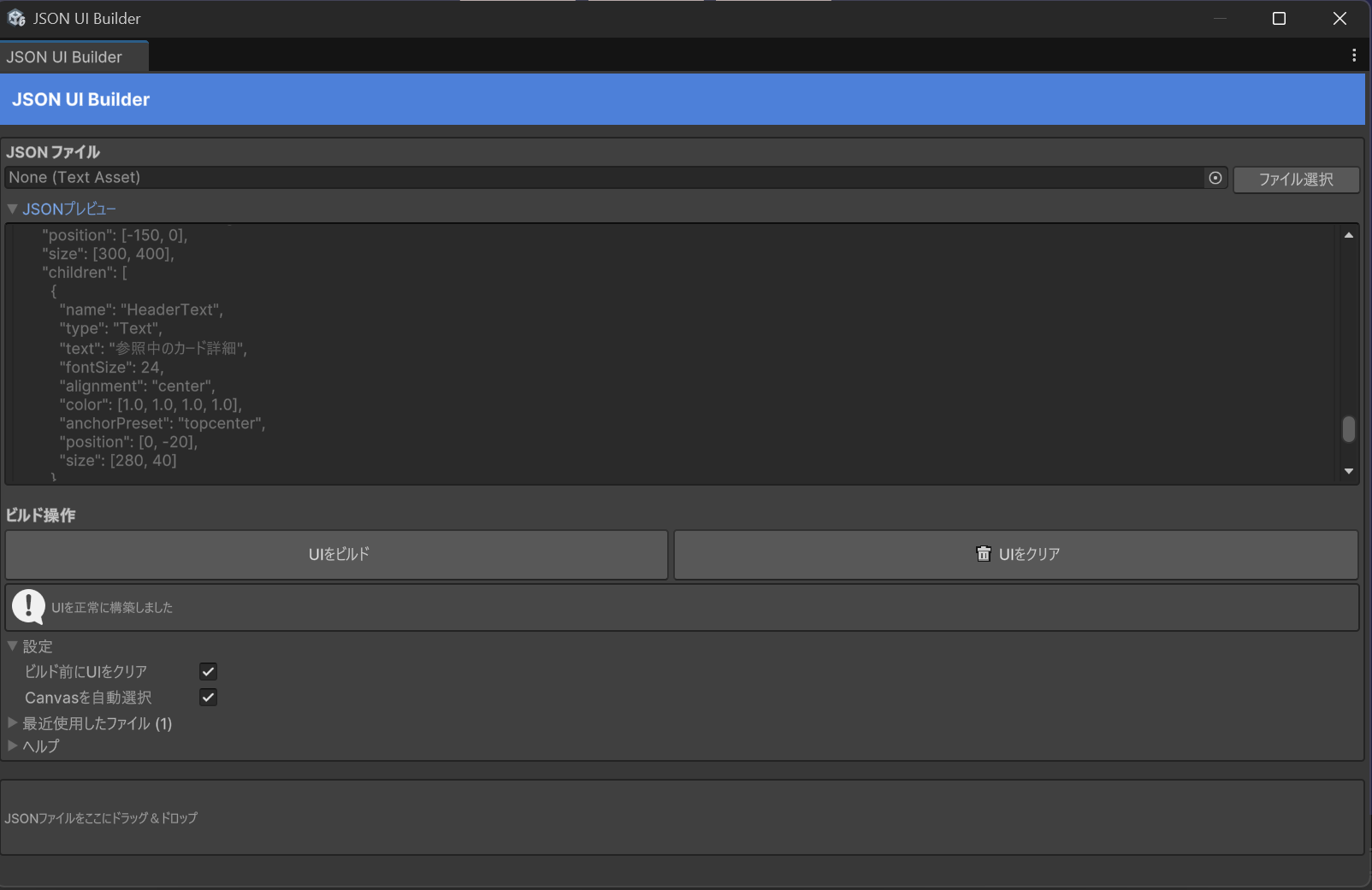Click the None (Text Asset) field
1372x890 pixels.
tap(604, 178)
